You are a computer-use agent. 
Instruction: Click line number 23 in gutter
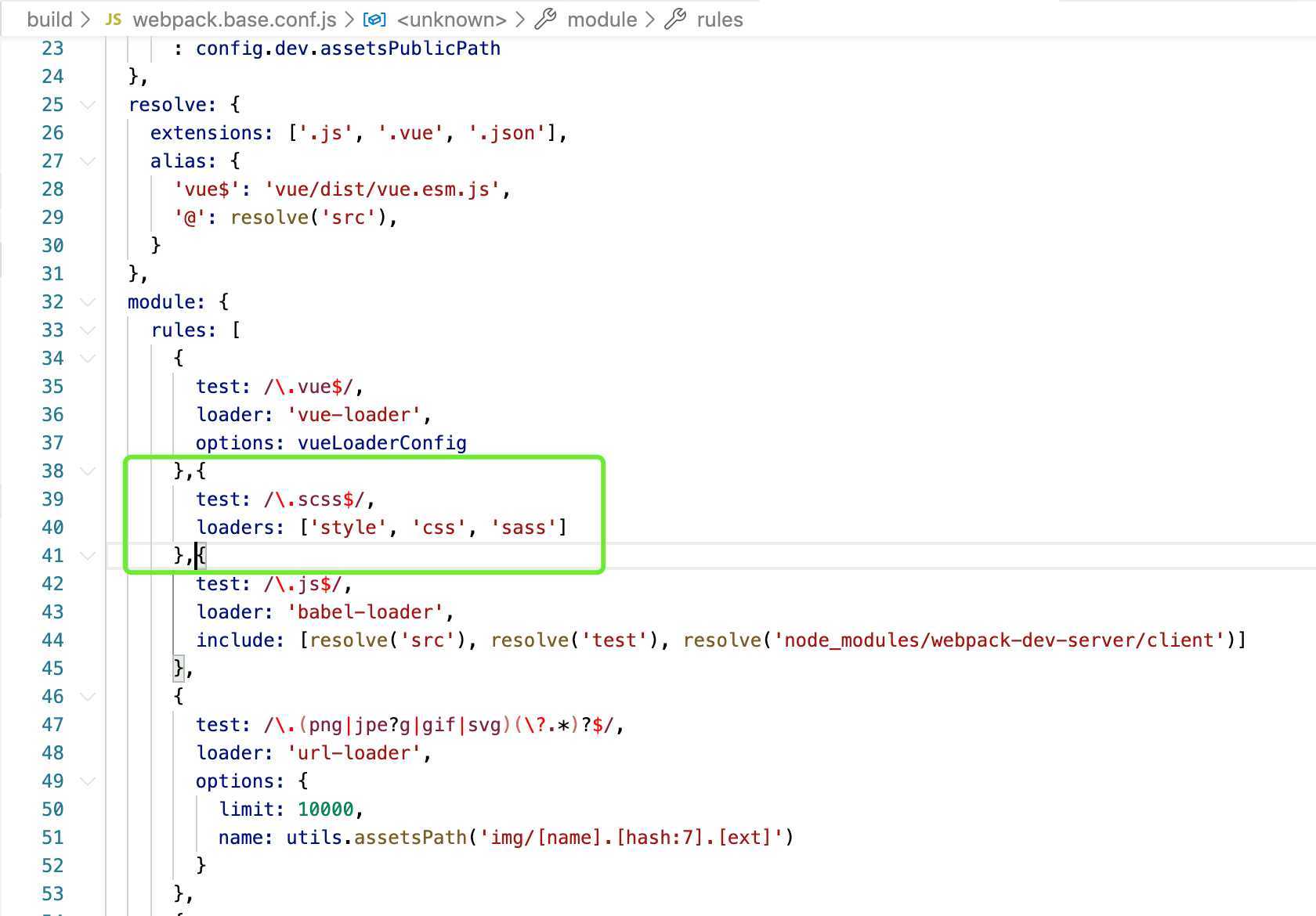coord(52,49)
